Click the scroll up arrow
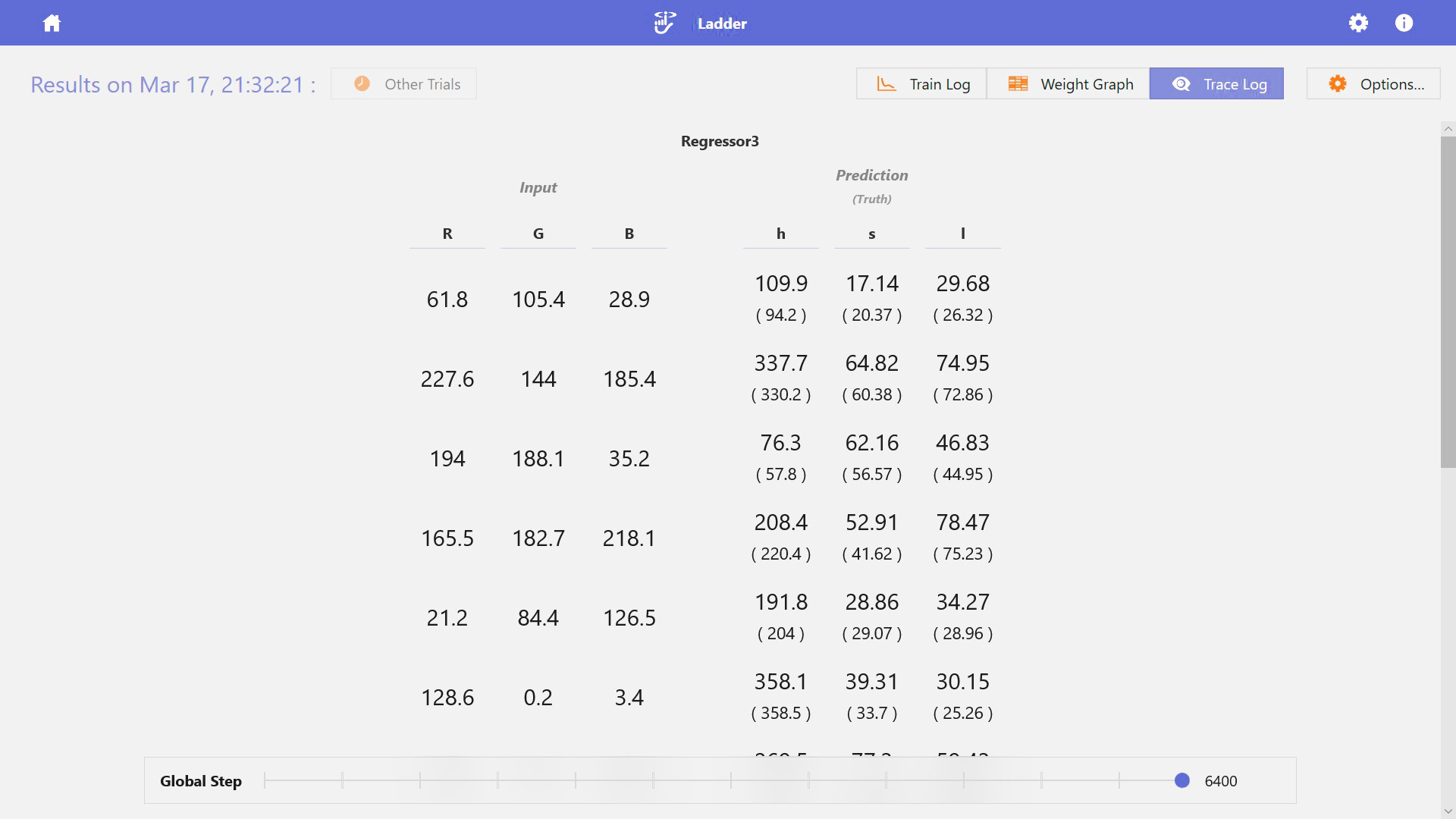Image resolution: width=1456 pixels, height=819 pixels. tap(1448, 129)
